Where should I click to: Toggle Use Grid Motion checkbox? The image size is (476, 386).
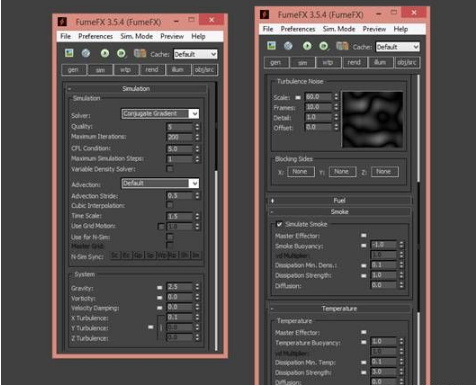pyautogui.click(x=161, y=226)
